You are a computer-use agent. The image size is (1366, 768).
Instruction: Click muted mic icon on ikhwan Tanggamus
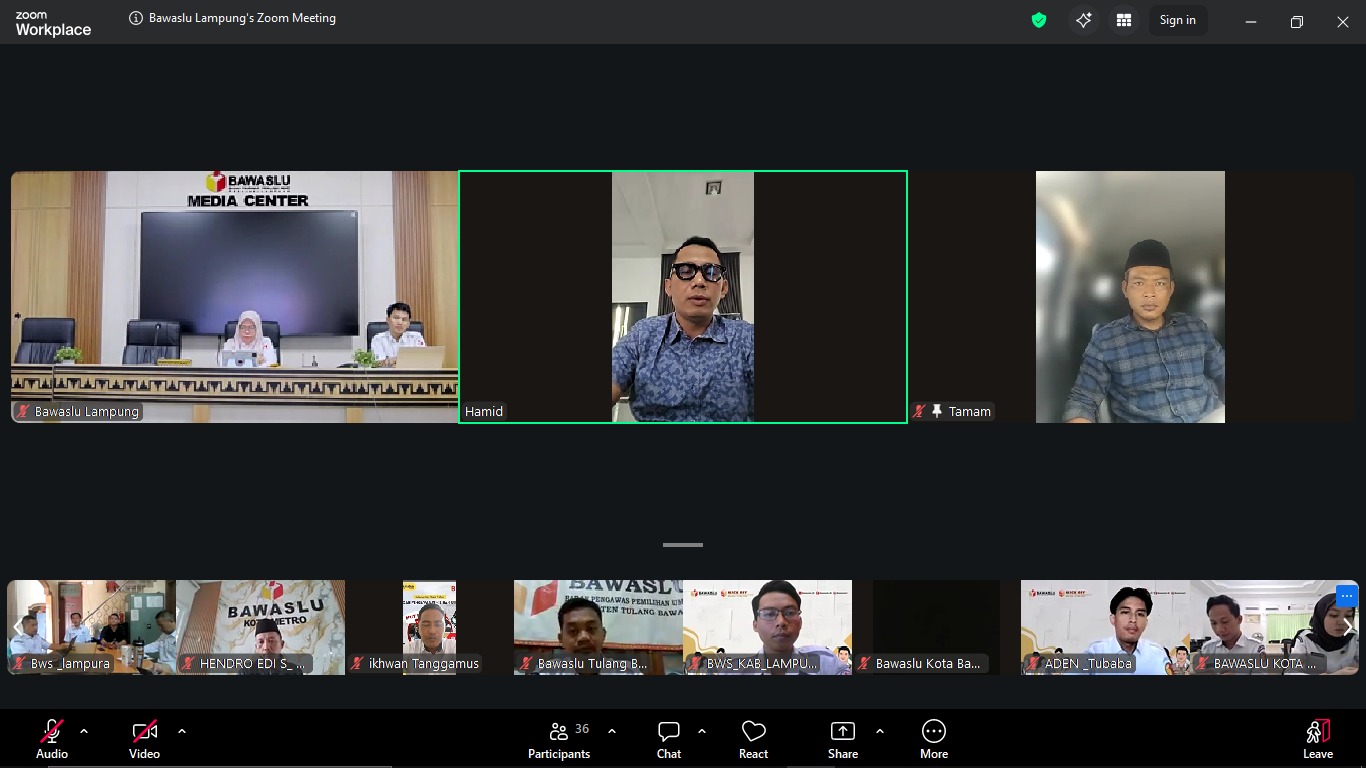tap(357, 663)
